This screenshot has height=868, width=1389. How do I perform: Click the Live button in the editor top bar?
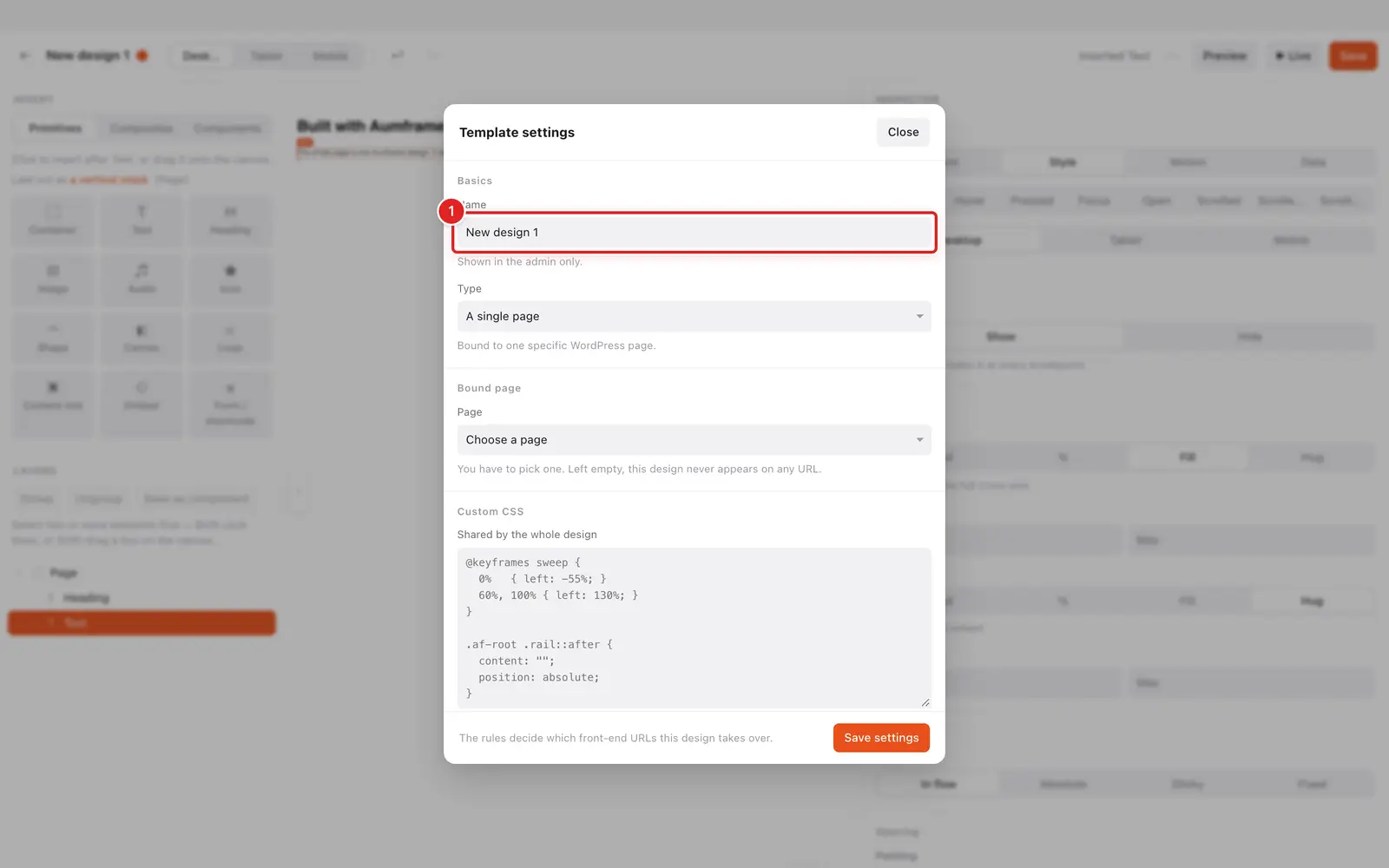tap(1293, 56)
